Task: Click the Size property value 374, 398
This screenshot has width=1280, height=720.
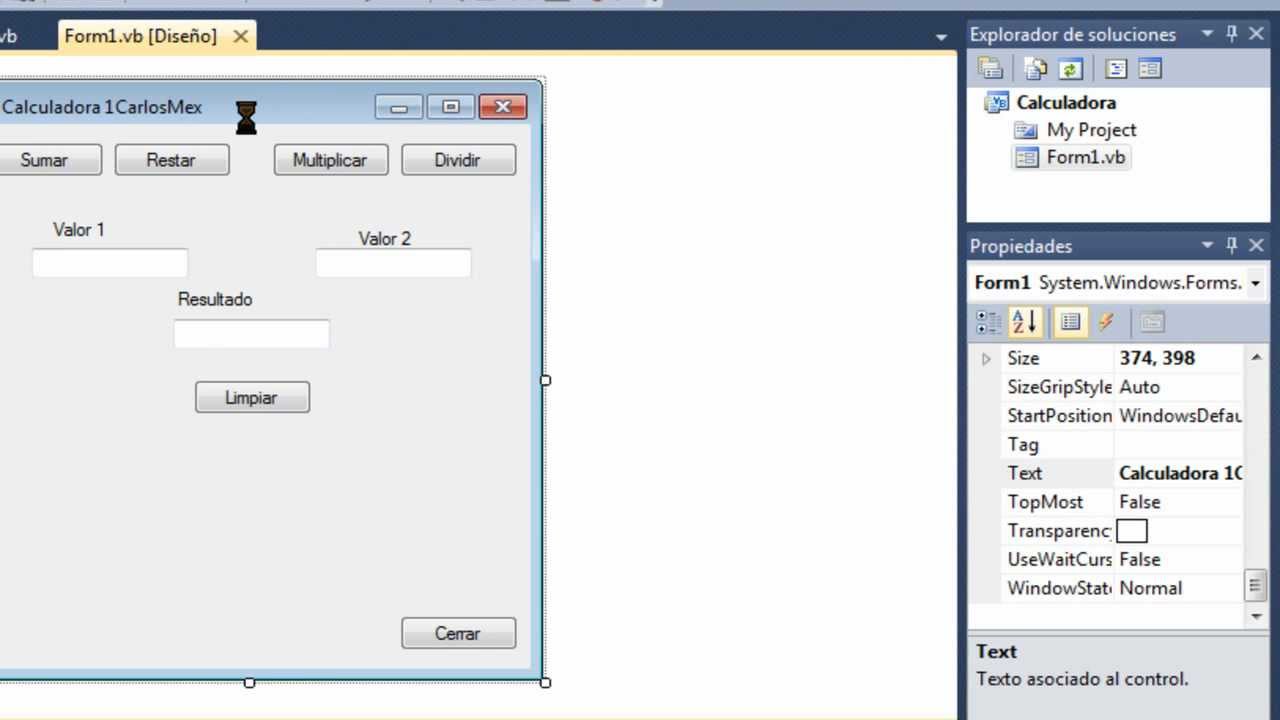Action: (1157, 358)
